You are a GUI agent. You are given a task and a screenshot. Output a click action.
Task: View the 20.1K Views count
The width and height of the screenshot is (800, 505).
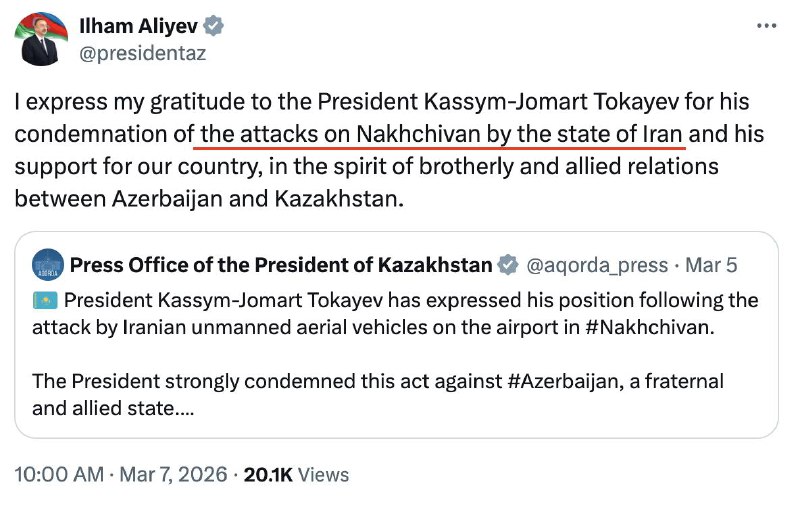click(295, 474)
